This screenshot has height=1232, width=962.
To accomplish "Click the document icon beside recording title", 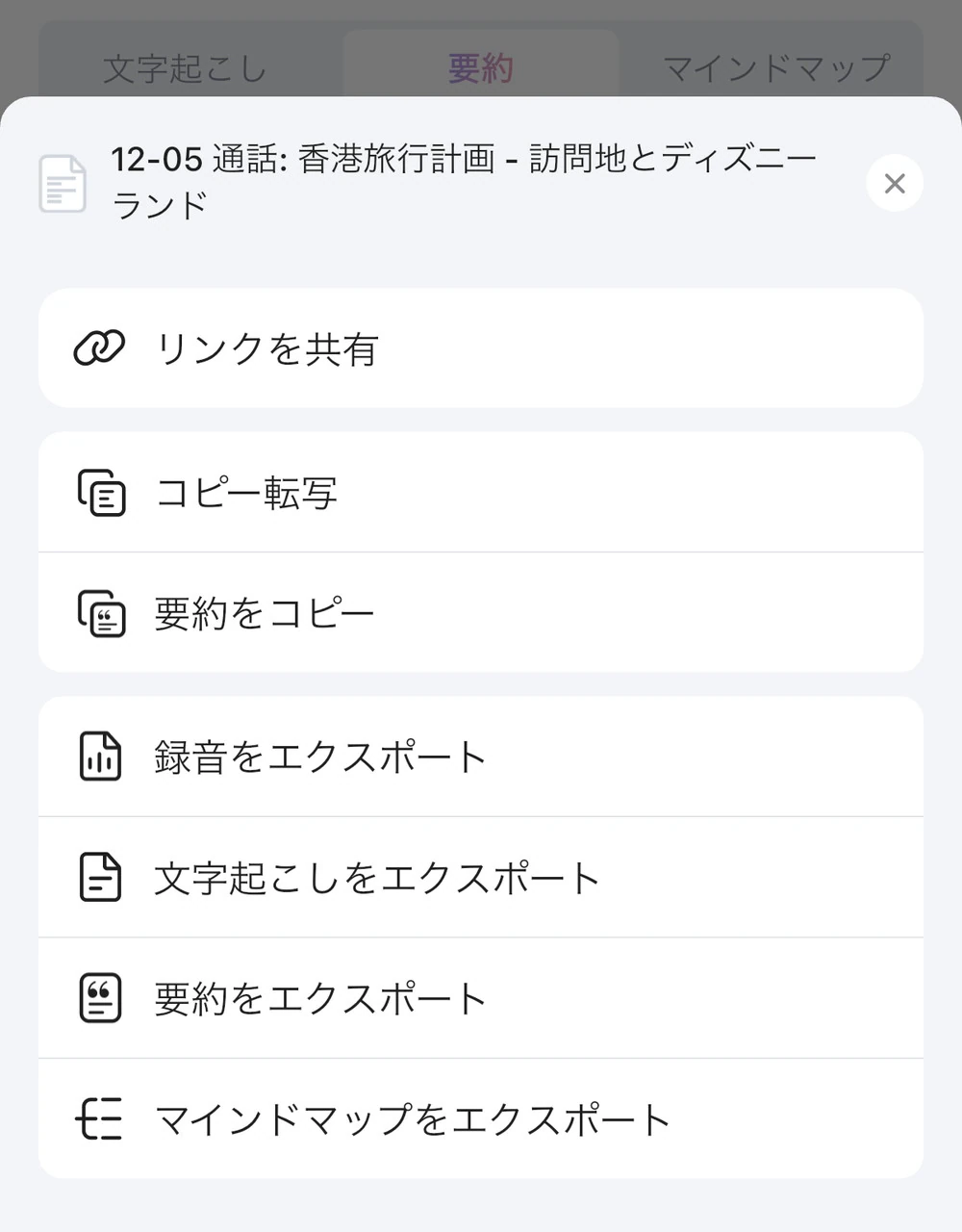I will coord(63,183).
